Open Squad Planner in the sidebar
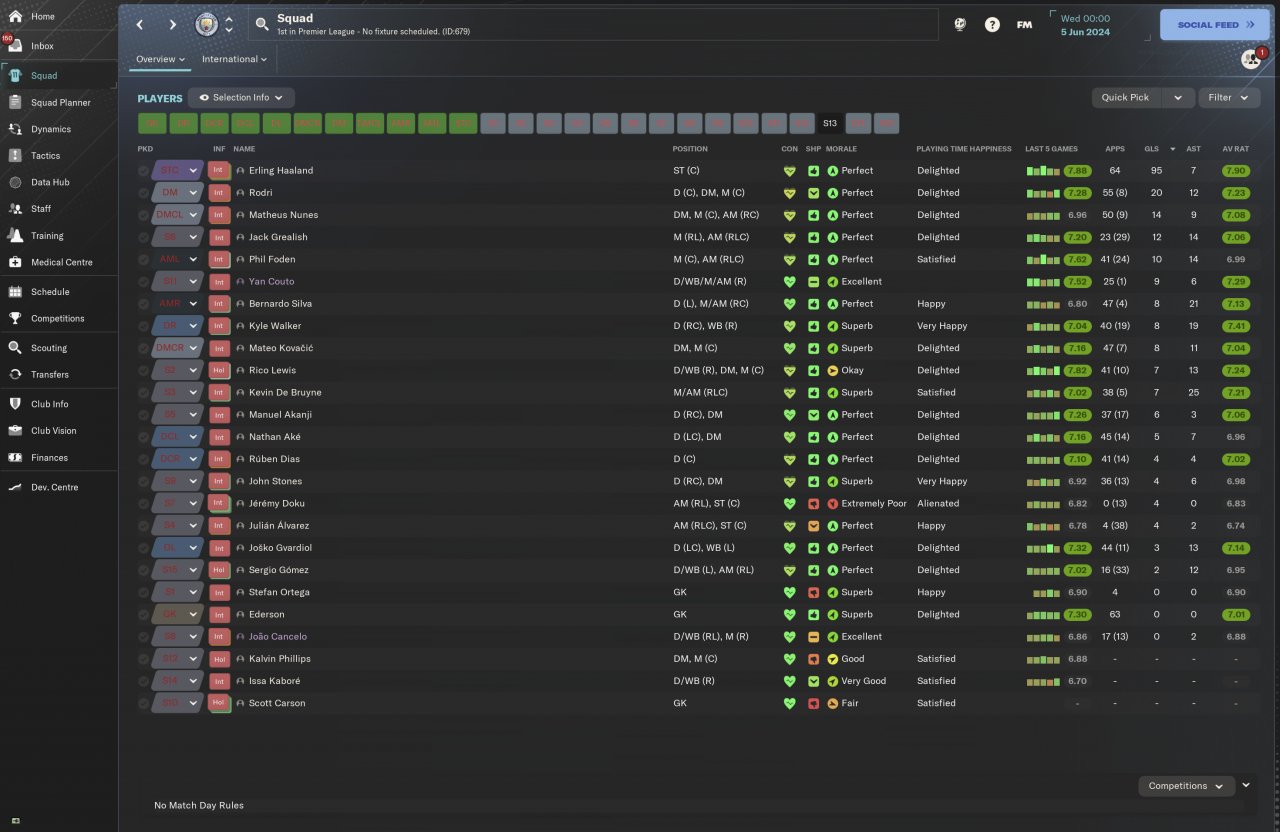Image resolution: width=1280 pixels, height=832 pixels. tap(60, 102)
